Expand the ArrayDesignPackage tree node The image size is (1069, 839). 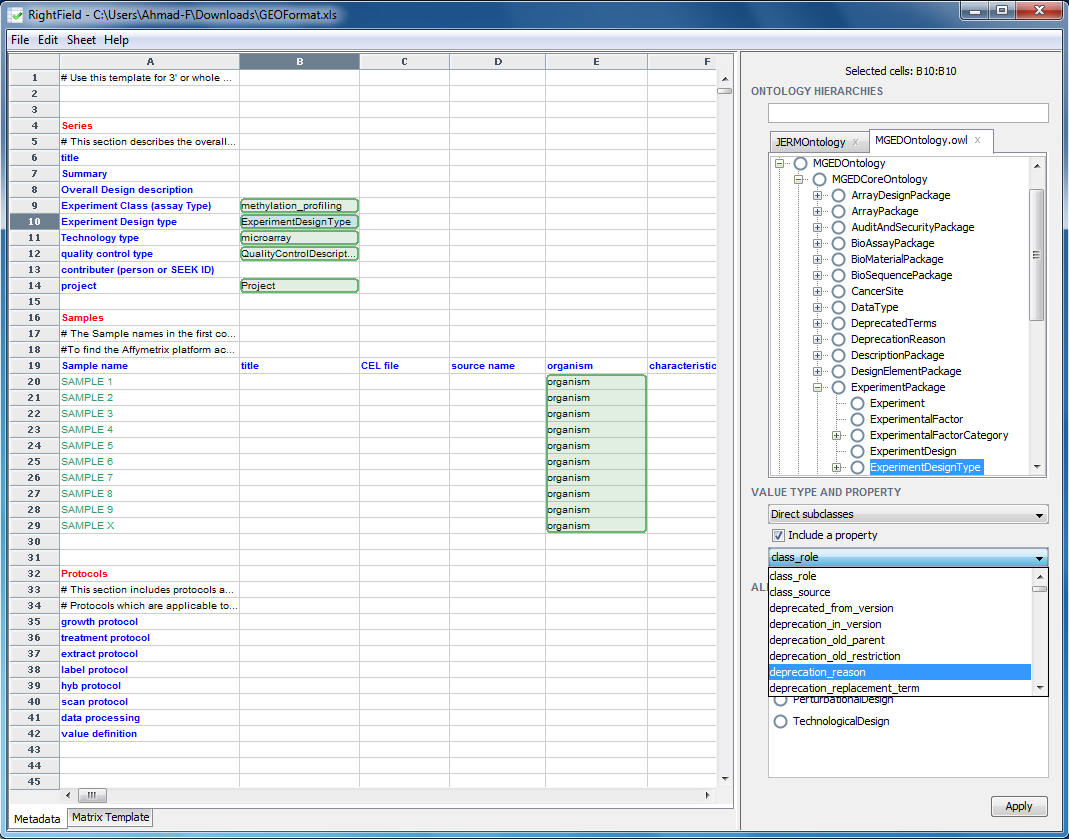coord(818,195)
